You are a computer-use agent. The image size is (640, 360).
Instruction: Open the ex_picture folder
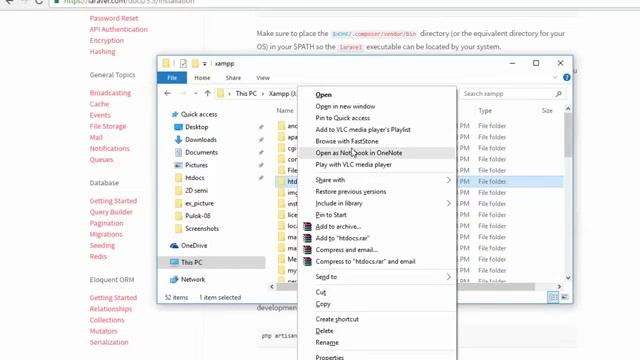pos(199,203)
